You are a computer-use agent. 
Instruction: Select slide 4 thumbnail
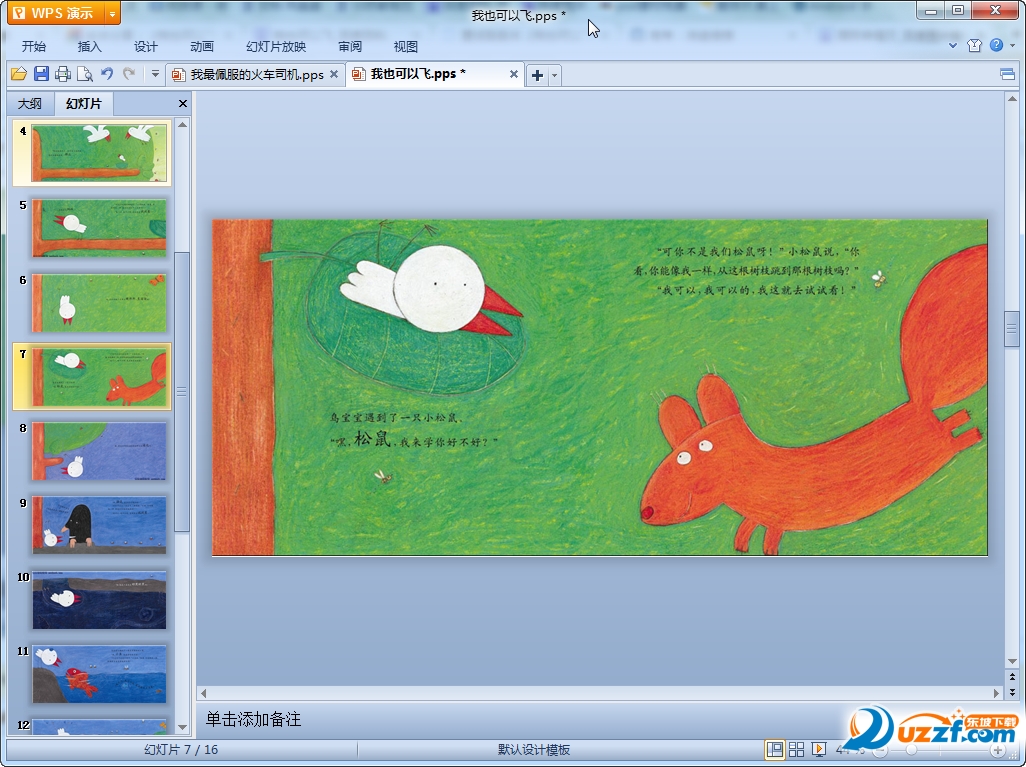point(99,153)
